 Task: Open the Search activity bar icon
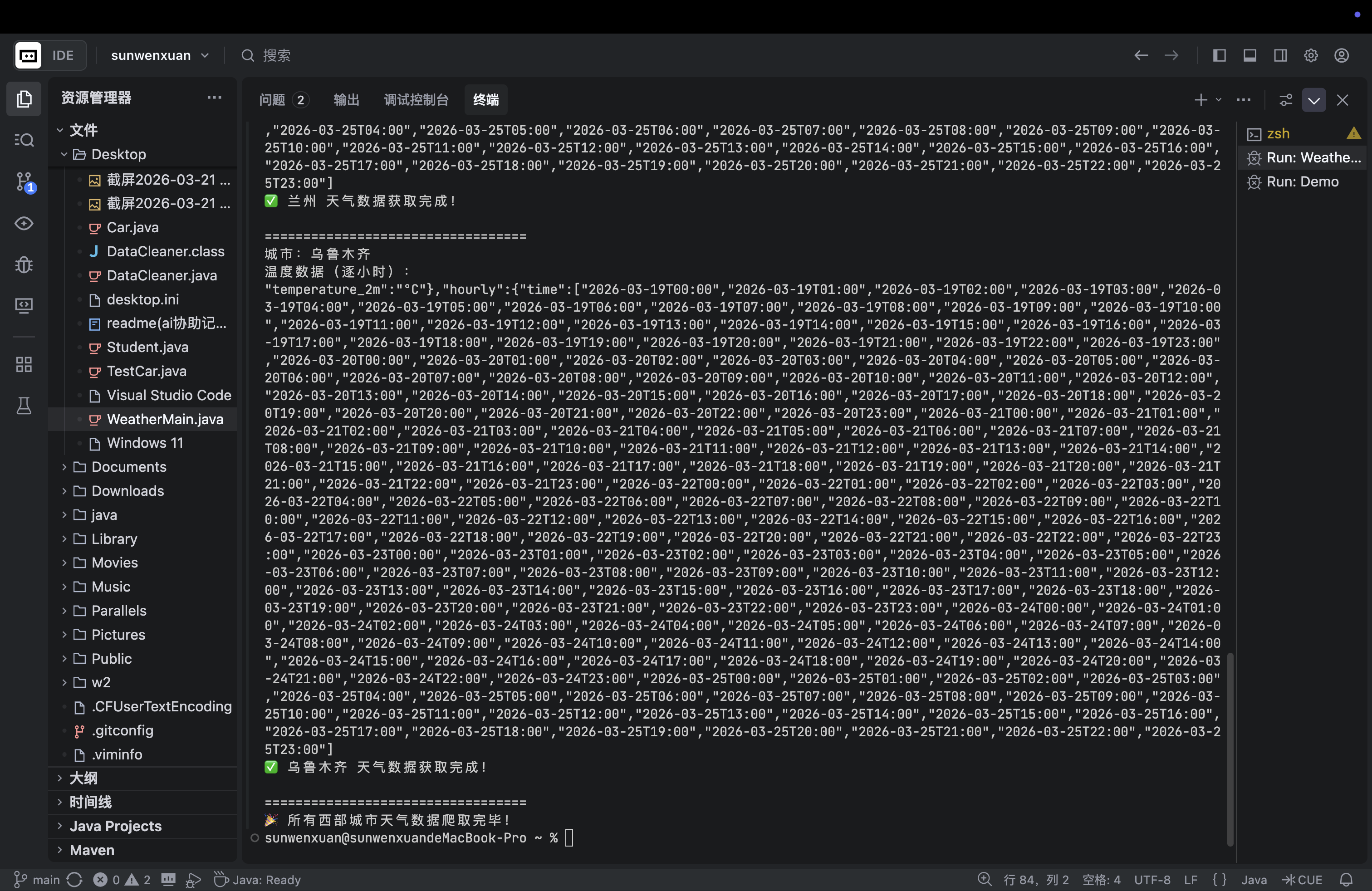coord(24,140)
